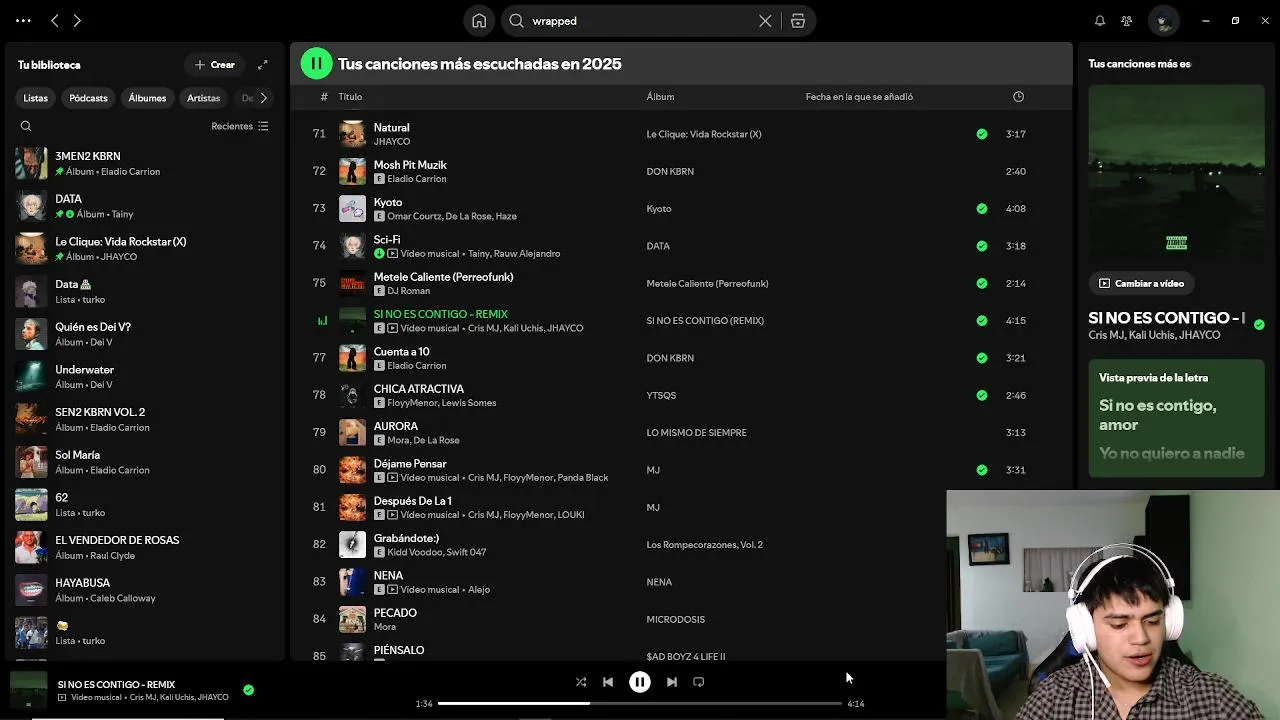
Task: Sort by the Álbum column header
Action: 660,97
